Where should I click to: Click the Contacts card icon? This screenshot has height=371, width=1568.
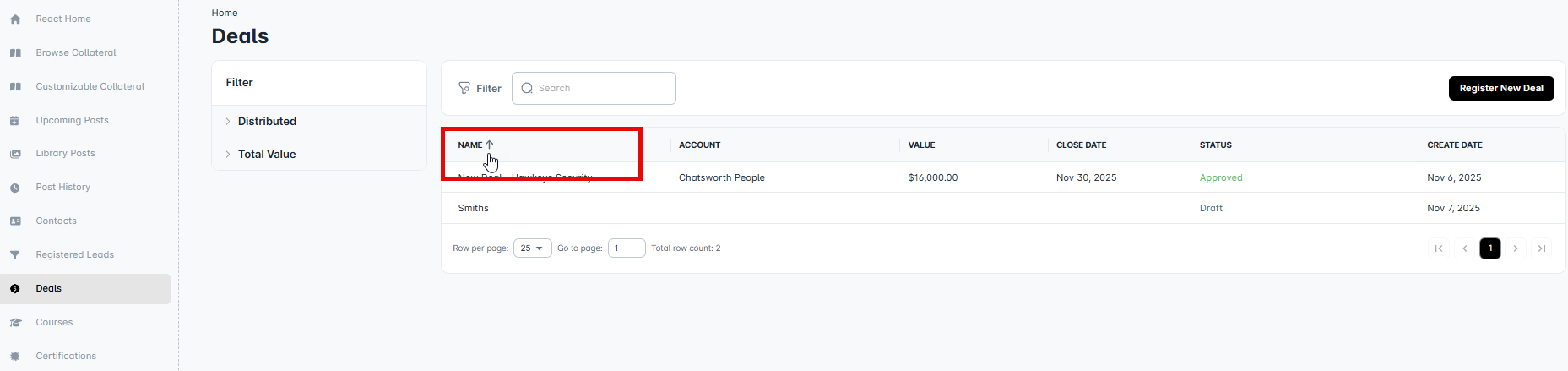pyautogui.click(x=15, y=221)
